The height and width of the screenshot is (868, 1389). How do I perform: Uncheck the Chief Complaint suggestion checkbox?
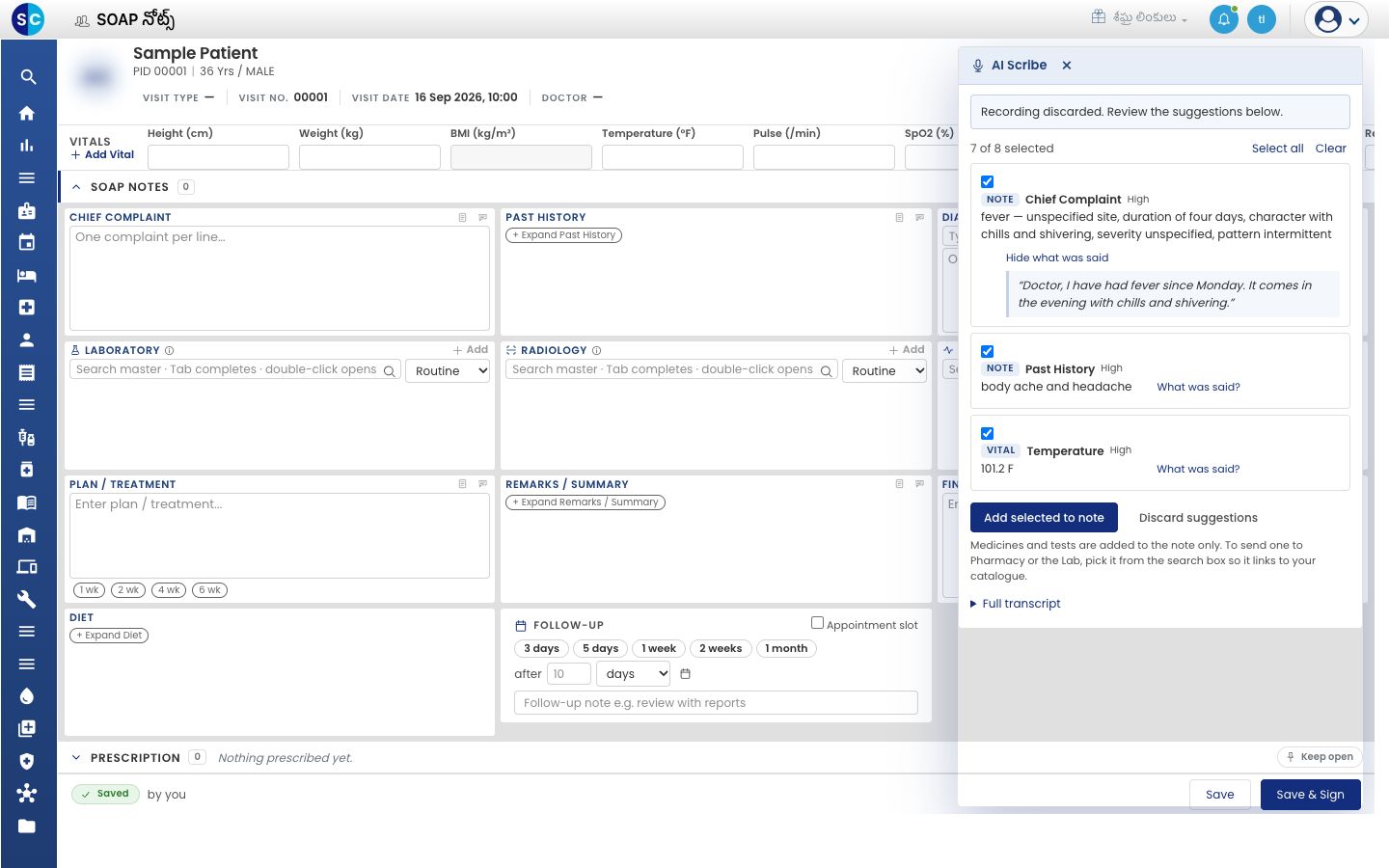click(987, 181)
